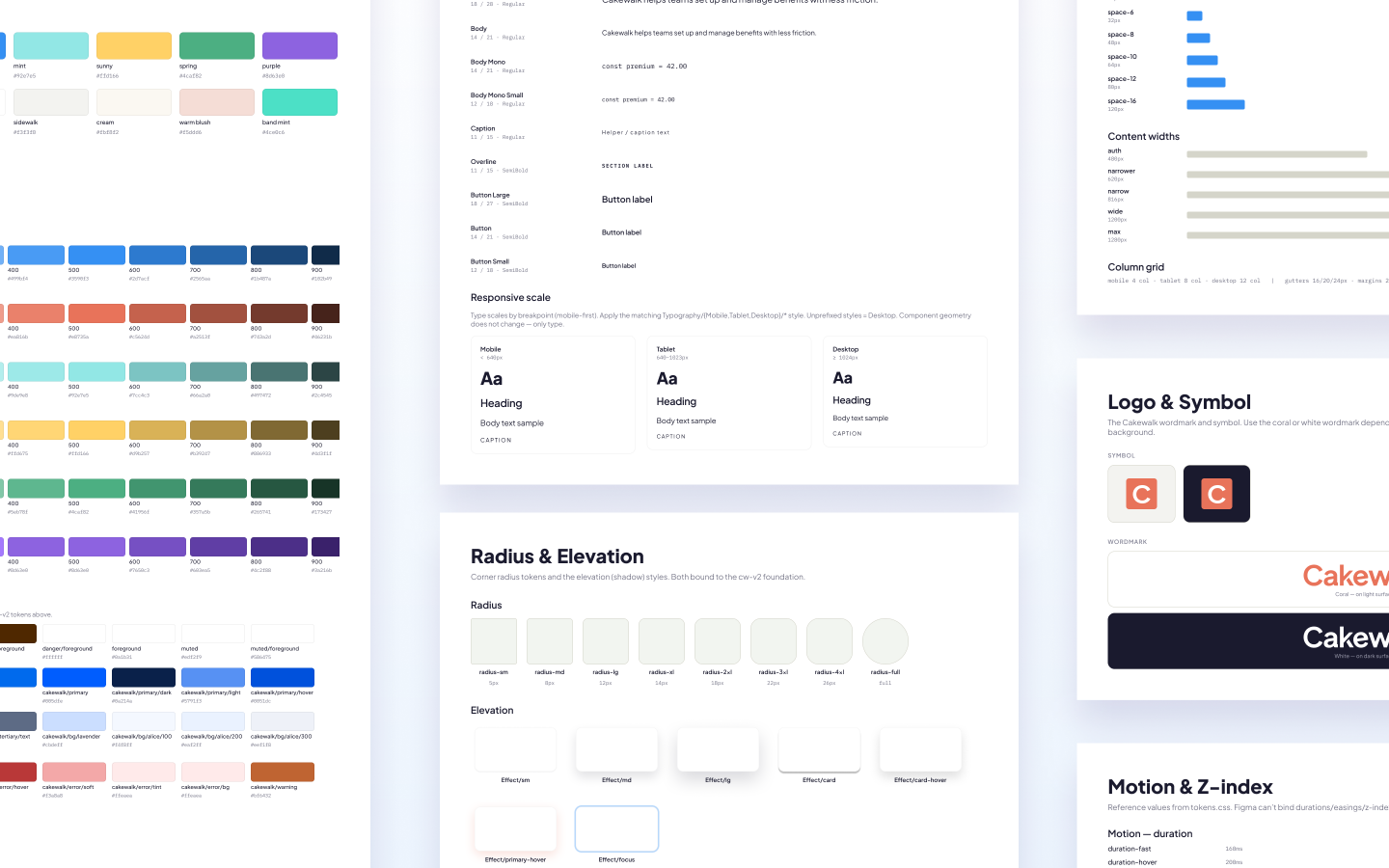Click the 'Helper / caption text' sample
1389x868 pixels.
pyautogui.click(x=636, y=133)
